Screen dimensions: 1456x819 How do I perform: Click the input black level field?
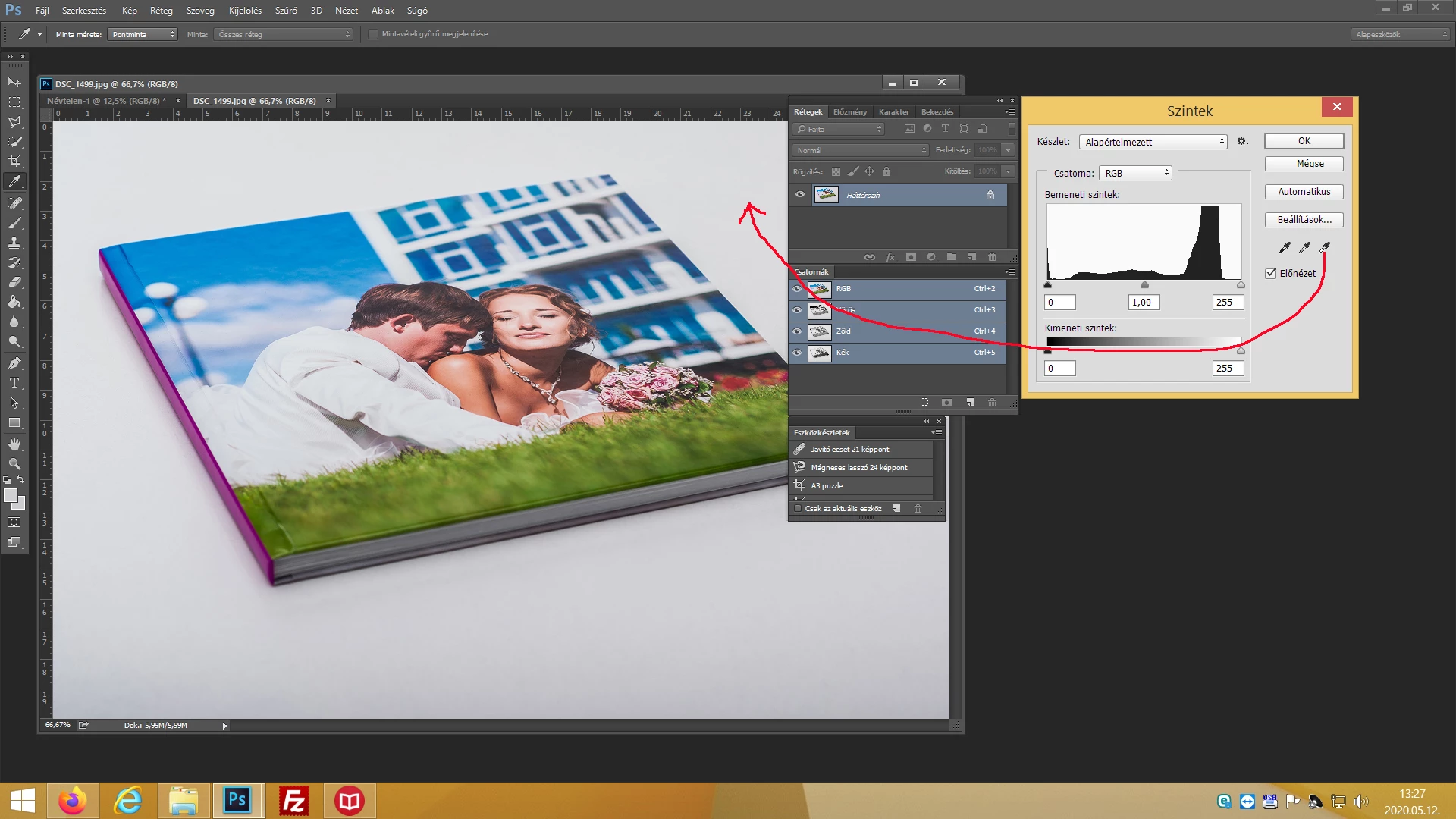[1059, 303]
